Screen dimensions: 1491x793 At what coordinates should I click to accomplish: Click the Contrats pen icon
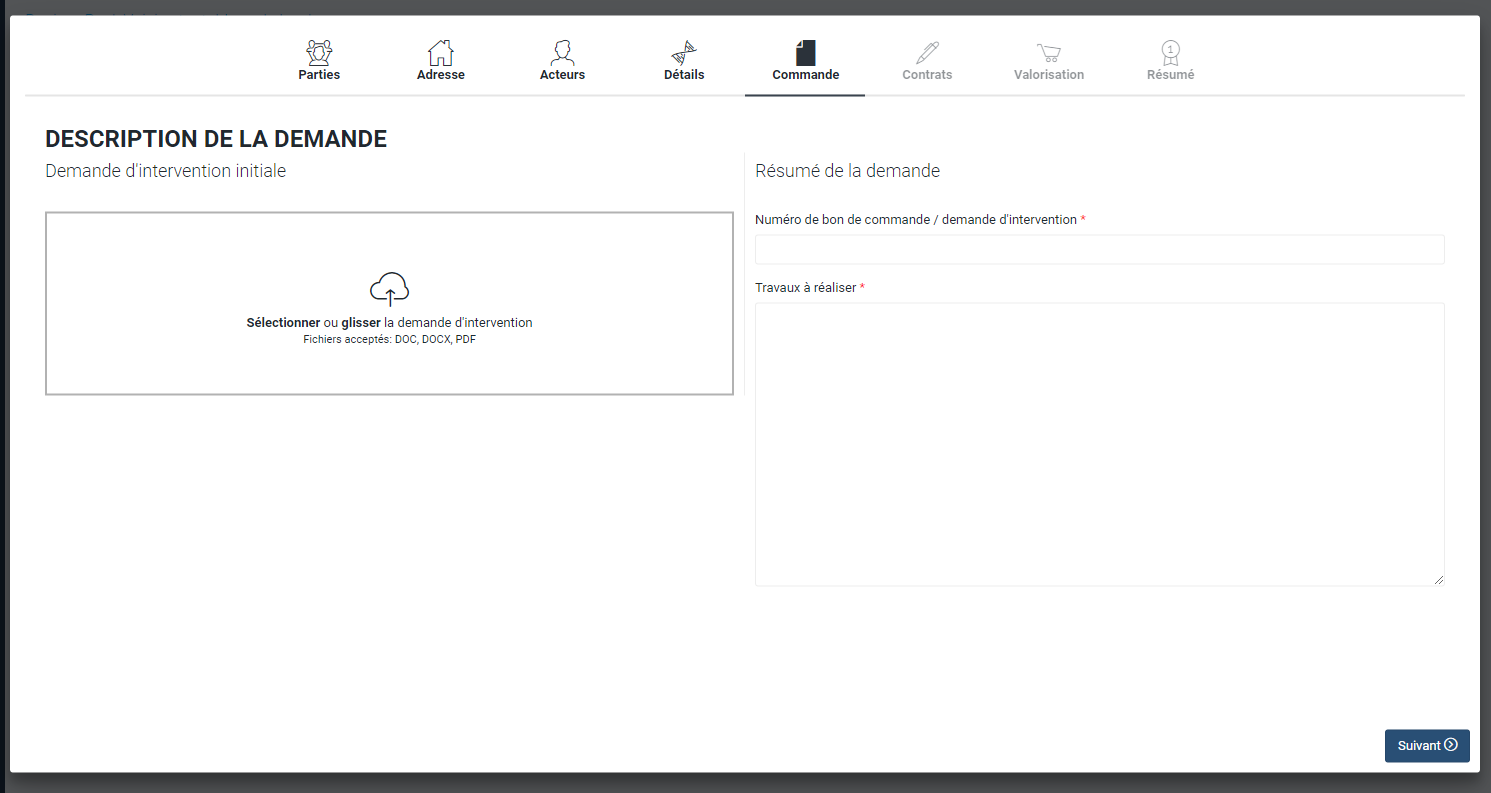point(927,52)
